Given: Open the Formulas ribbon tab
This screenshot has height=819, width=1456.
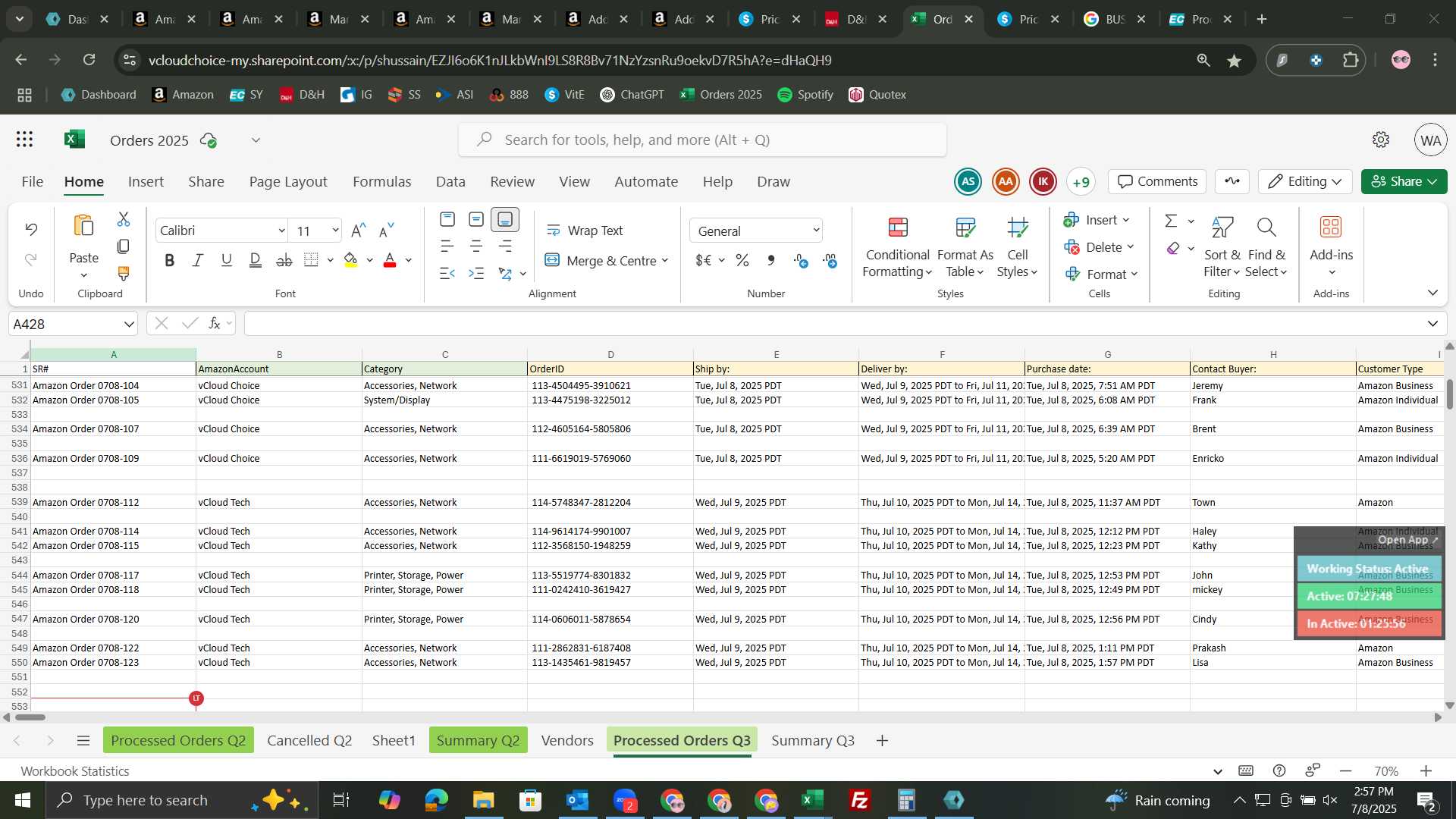Looking at the screenshot, I should (x=381, y=182).
